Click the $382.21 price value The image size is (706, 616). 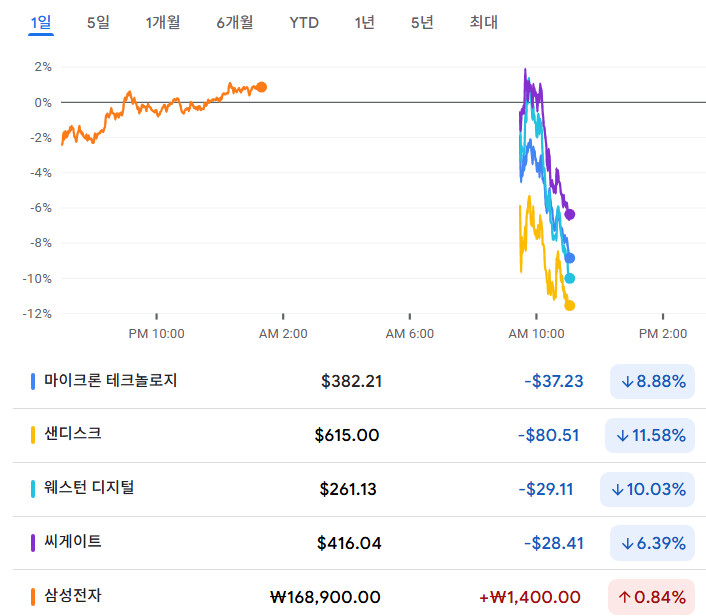coord(351,381)
